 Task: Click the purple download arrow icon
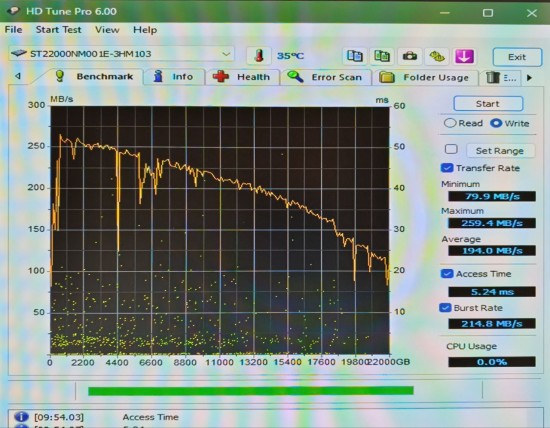[x=464, y=56]
